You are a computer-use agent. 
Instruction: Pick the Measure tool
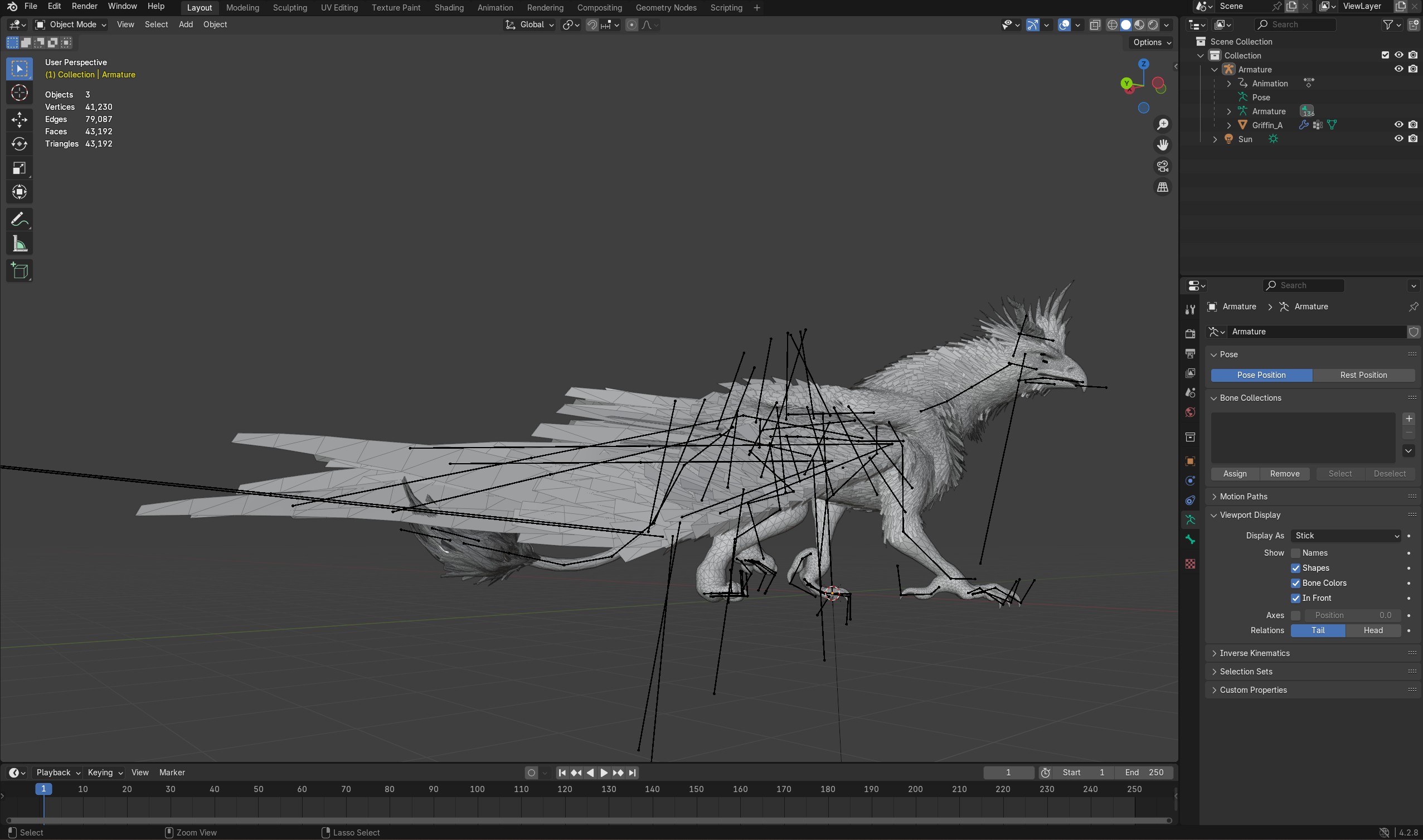point(20,244)
